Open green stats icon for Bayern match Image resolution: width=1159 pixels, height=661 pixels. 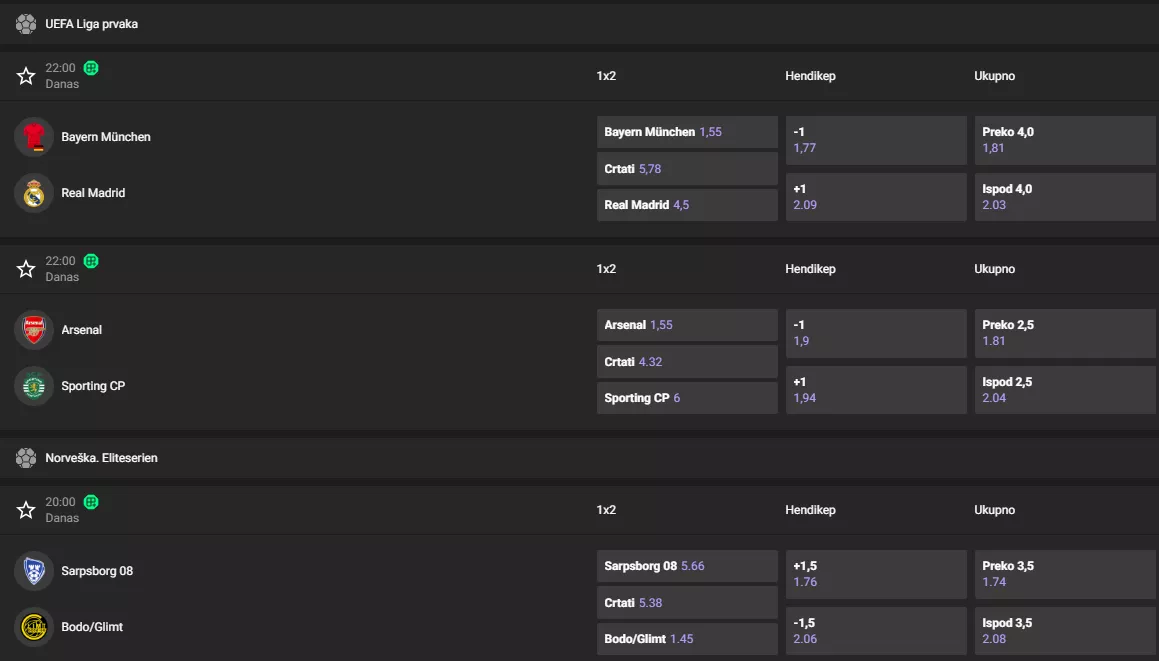click(91, 68)
